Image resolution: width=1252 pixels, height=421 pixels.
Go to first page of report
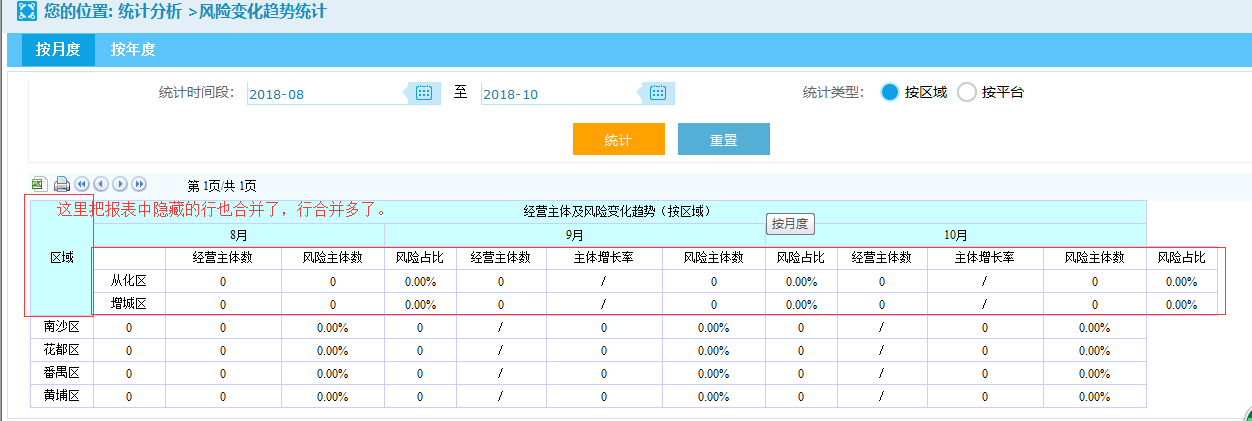coord(82,184)
